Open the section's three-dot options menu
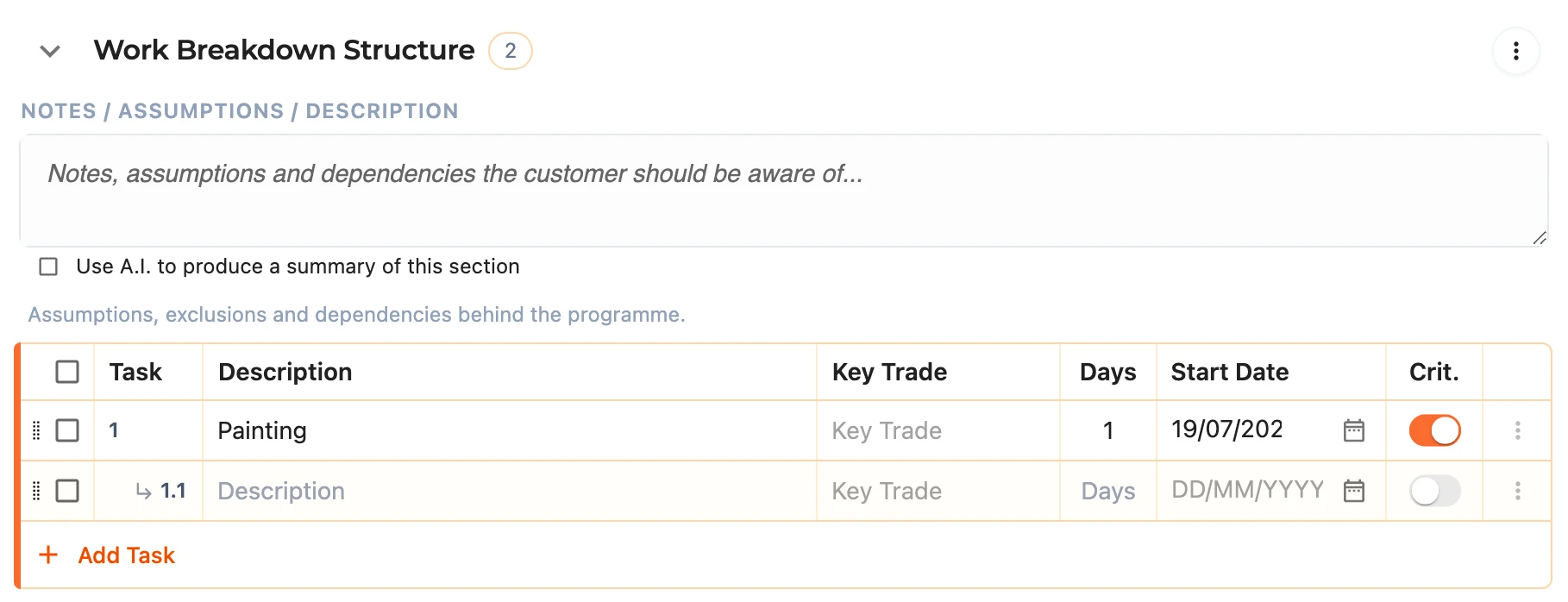 coord(1515,51)
